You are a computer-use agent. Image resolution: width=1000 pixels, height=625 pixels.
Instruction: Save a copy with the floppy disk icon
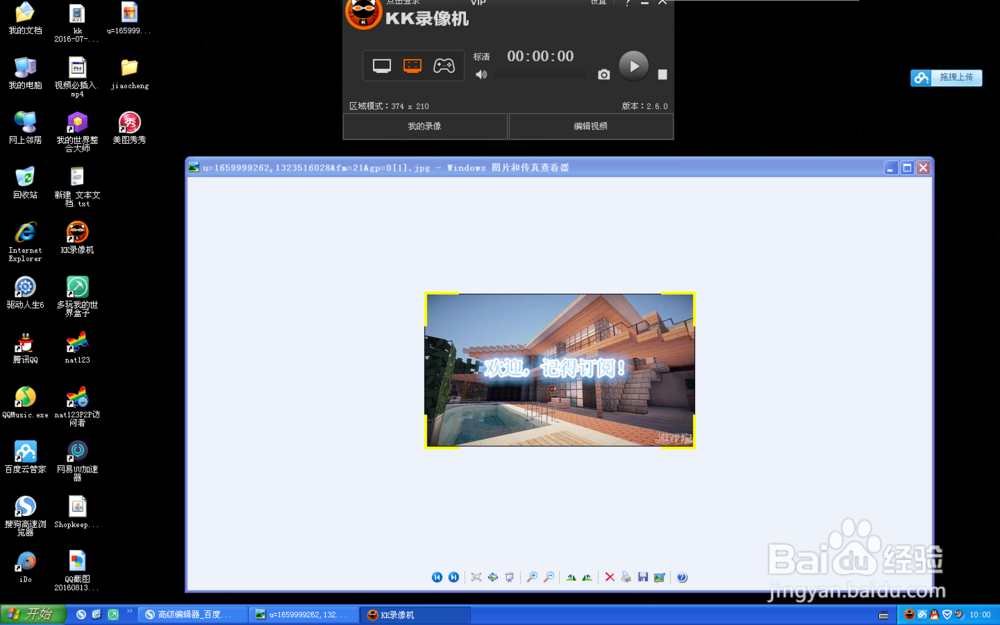tap(643, 577)
